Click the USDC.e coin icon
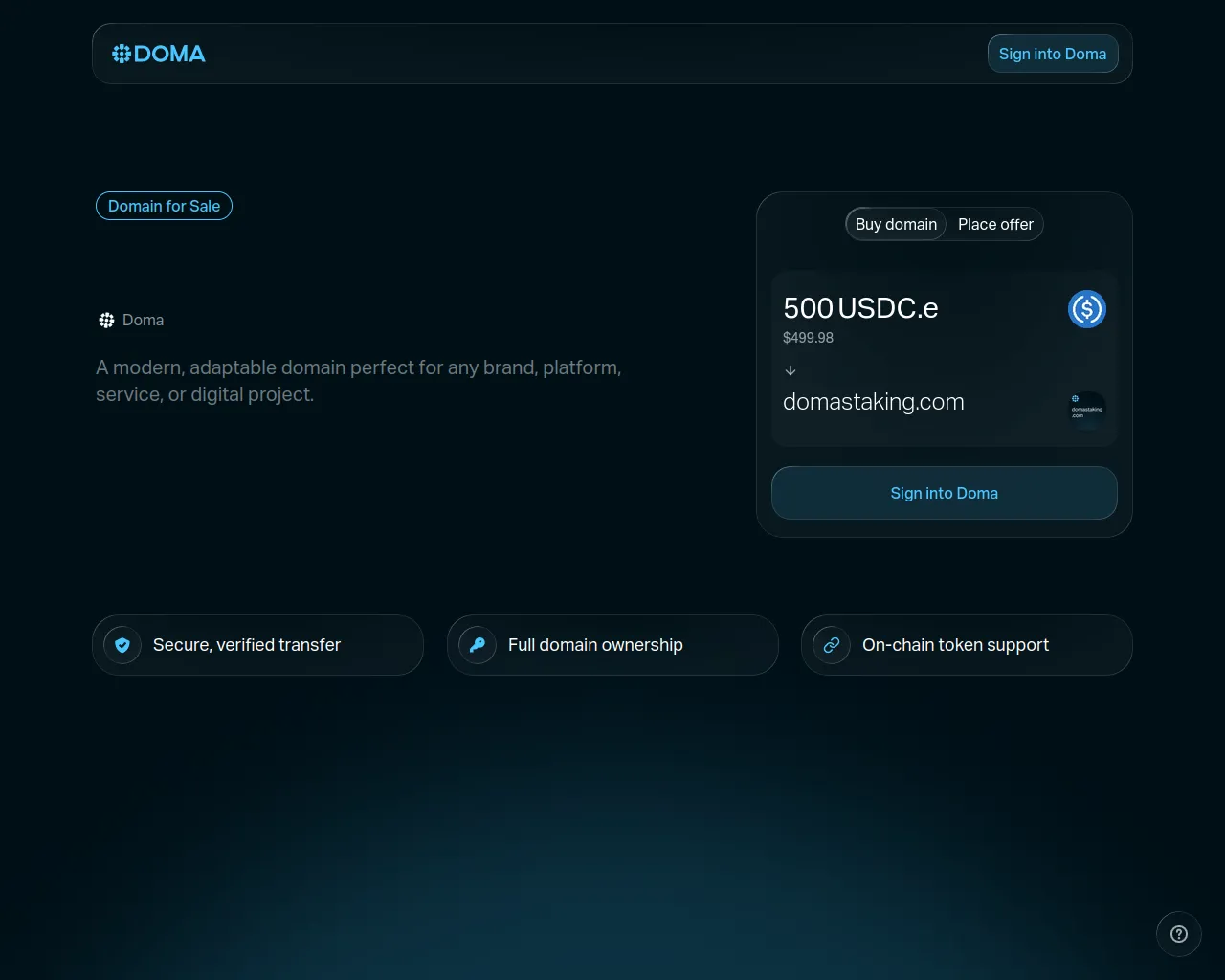This screenshot has width=1225, height=980. click(x=1087, y=309)
